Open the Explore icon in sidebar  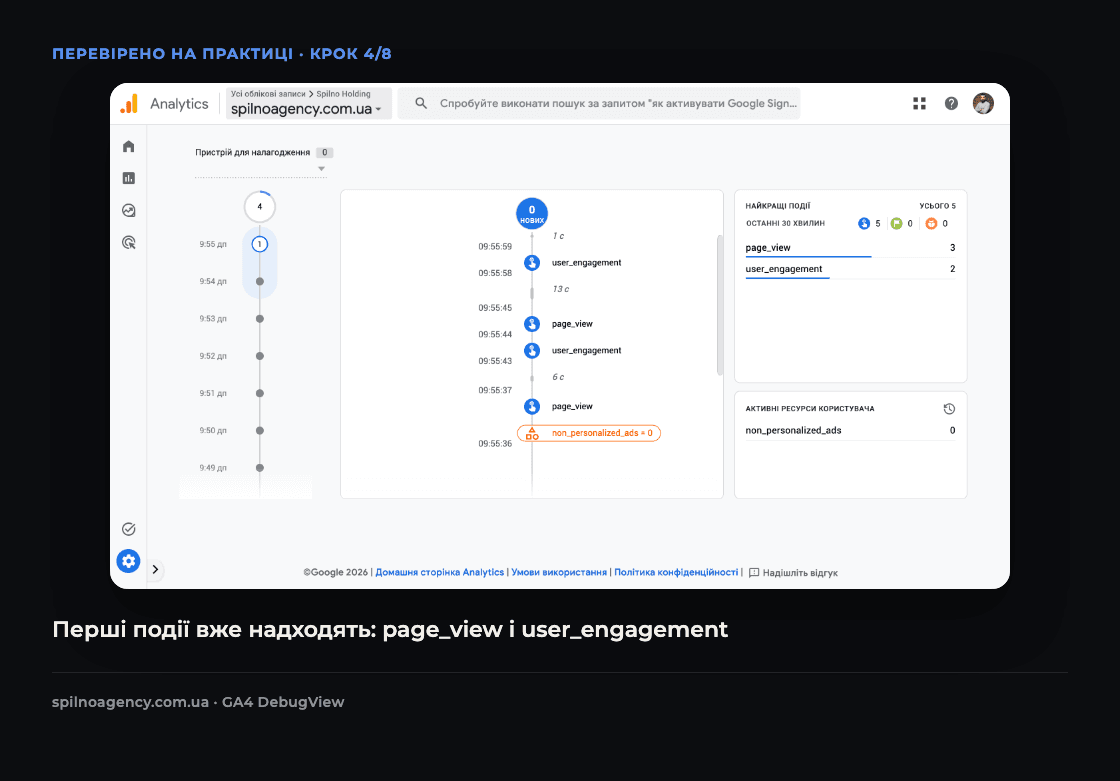[129, 210]
